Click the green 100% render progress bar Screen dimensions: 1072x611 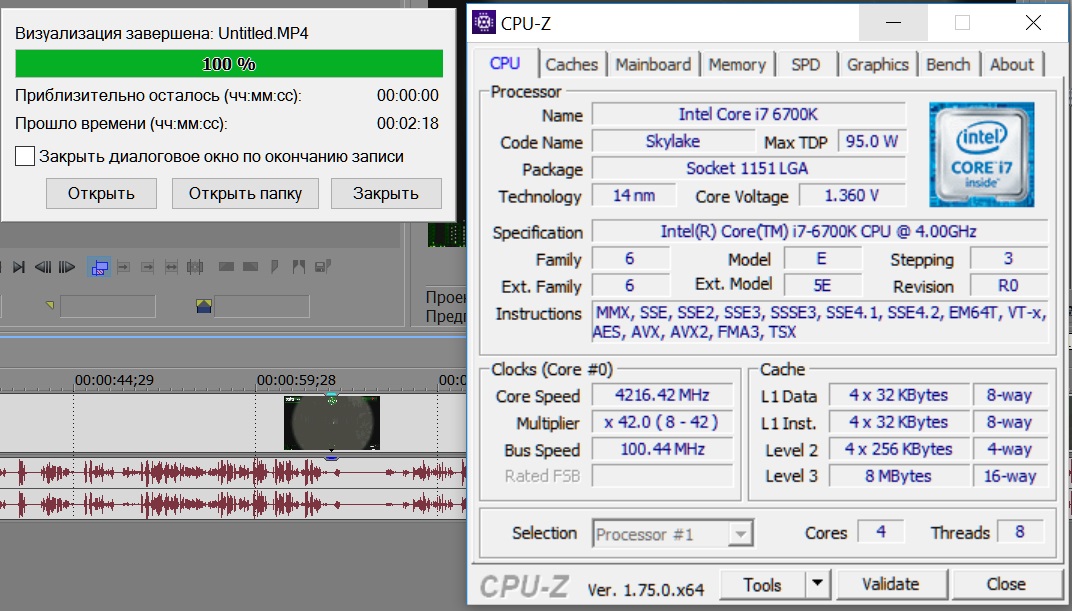tap(229, 64)
